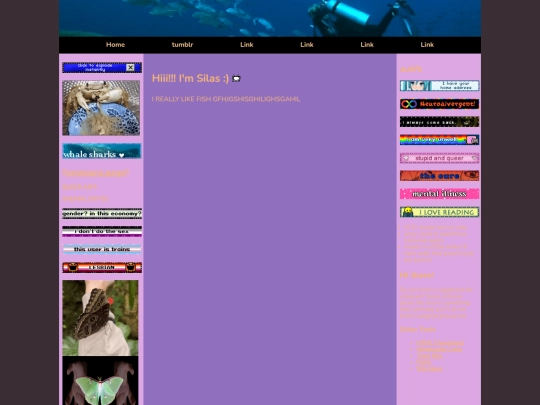Viewport: 540px width, 405px height.
Task: Click the 'gender? in this economy?' blinkie
Action: pos(102,214)
